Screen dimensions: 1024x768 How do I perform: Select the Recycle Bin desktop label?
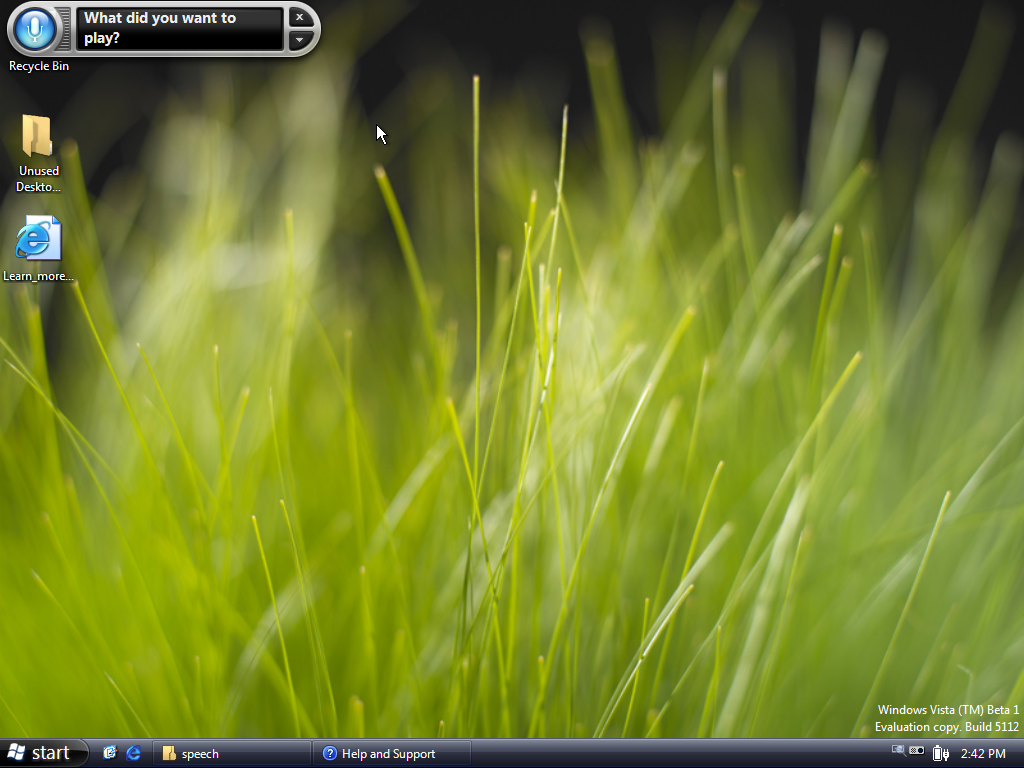click(39, 66)
